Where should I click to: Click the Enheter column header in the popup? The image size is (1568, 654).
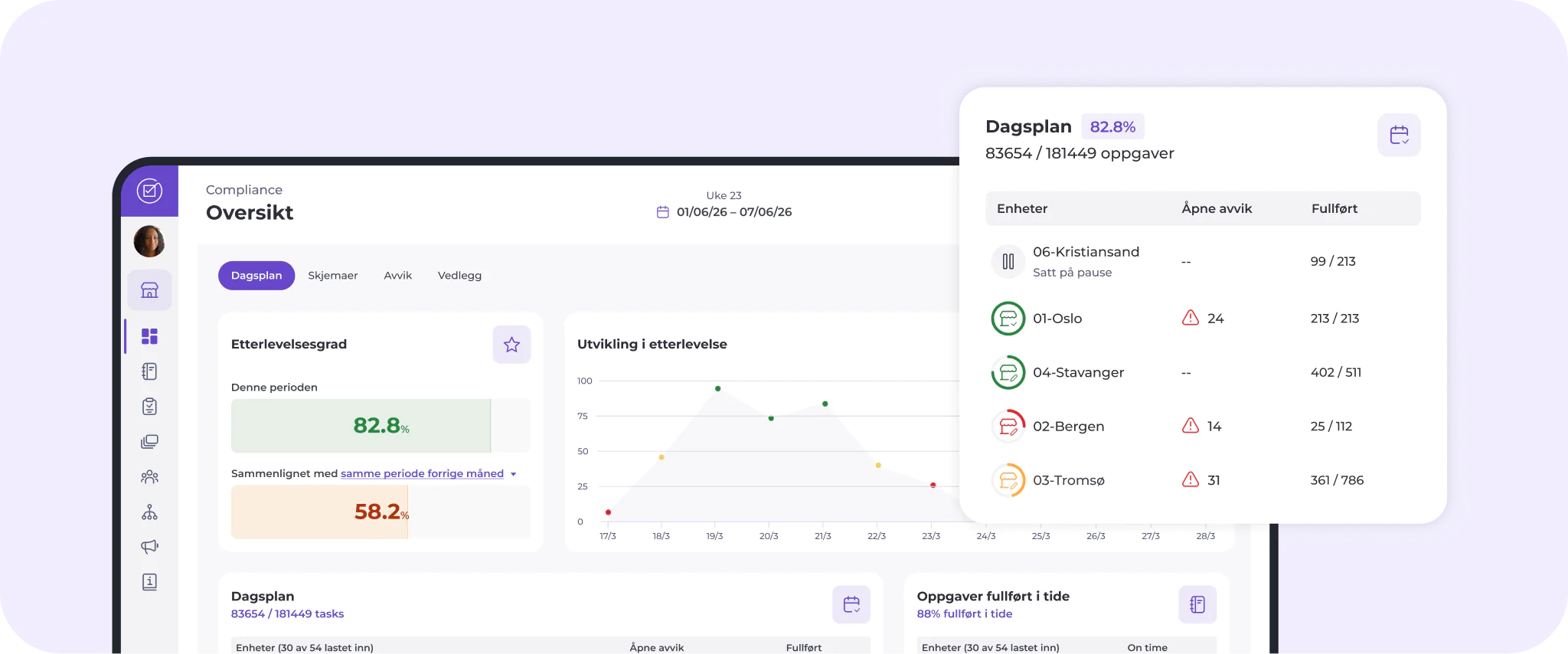coord(1022,208)
